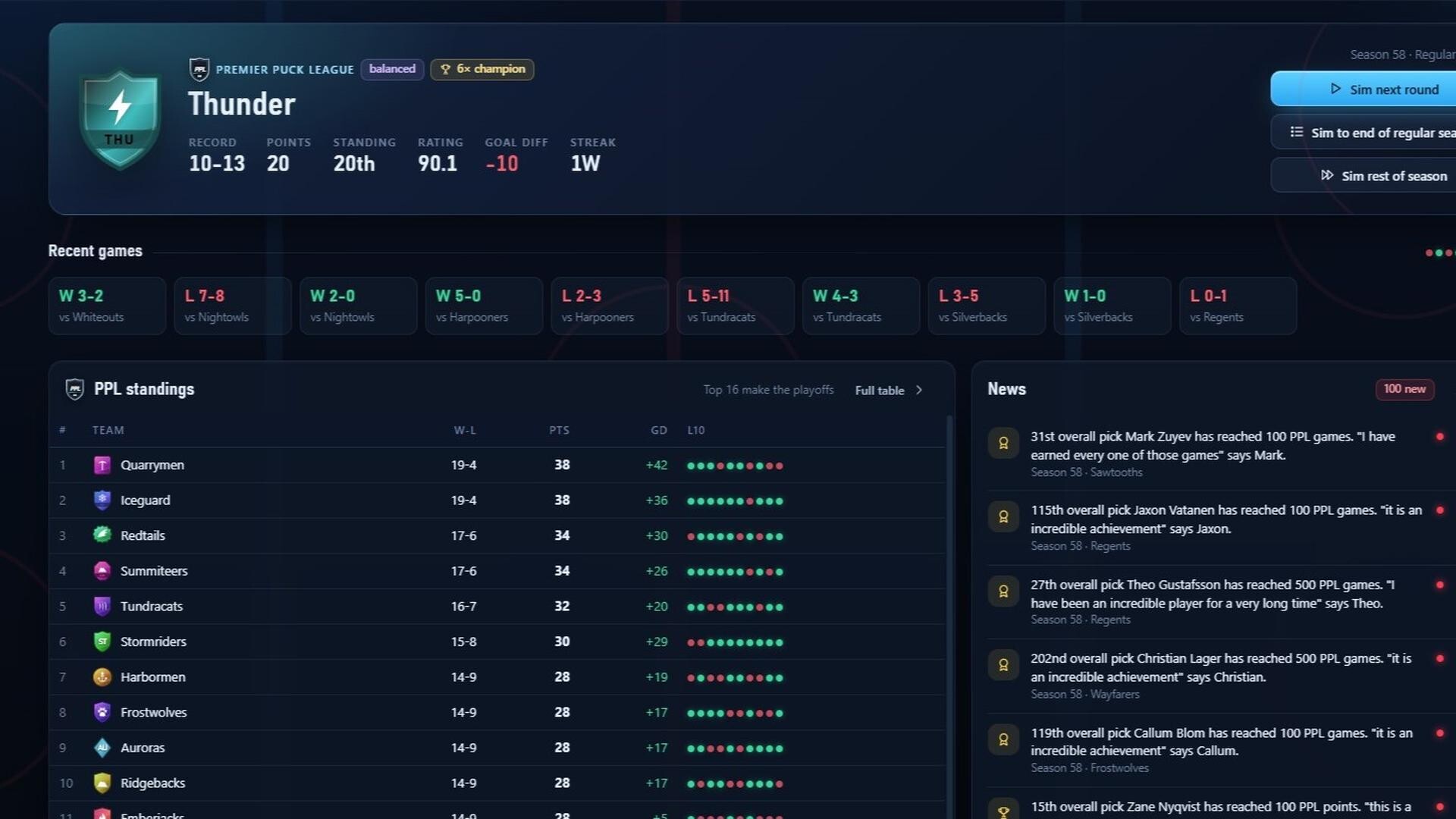Click the Sim next round button
This screenshot has width=1456, height=819.
tap(1363, 89)
